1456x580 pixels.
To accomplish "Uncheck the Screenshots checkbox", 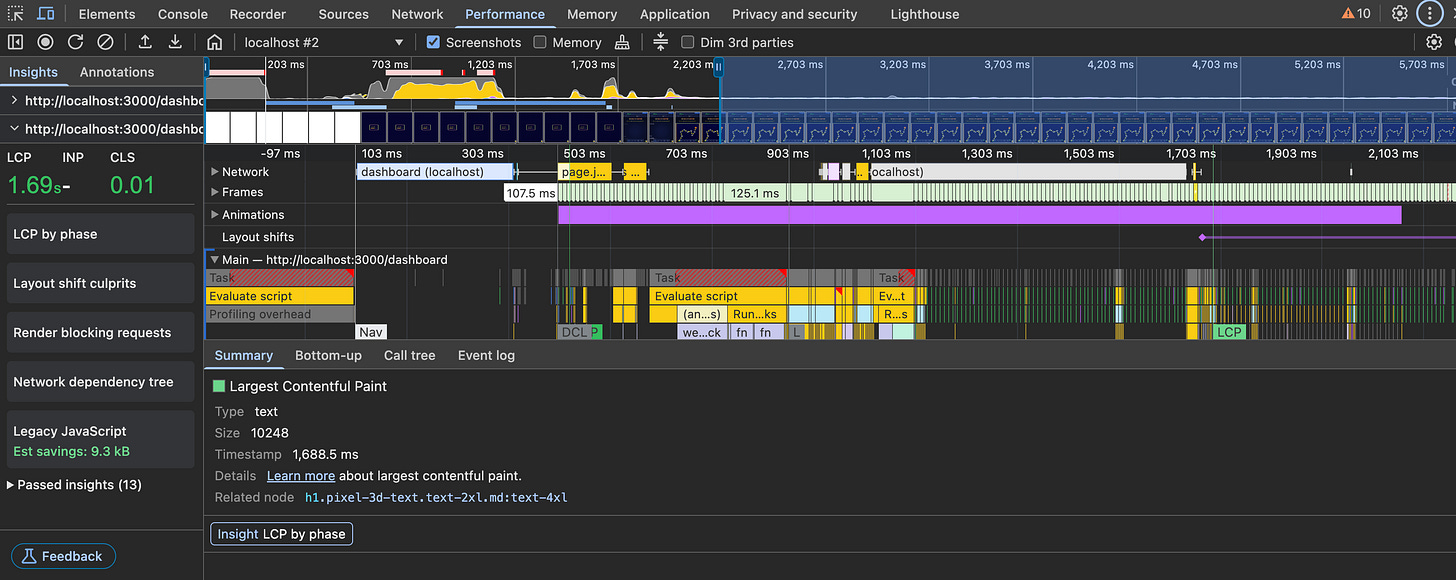I will (433, 42).
